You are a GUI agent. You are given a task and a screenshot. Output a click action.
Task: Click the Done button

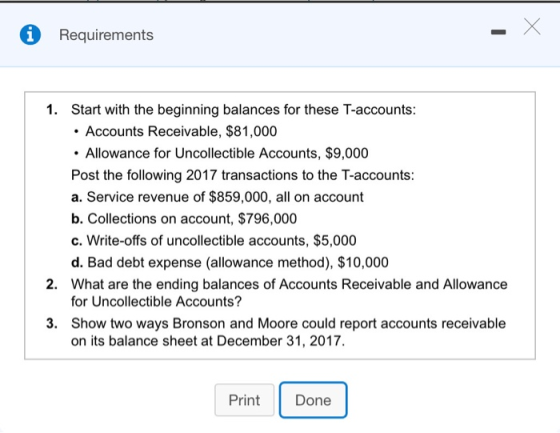click(x=313, y=400)
